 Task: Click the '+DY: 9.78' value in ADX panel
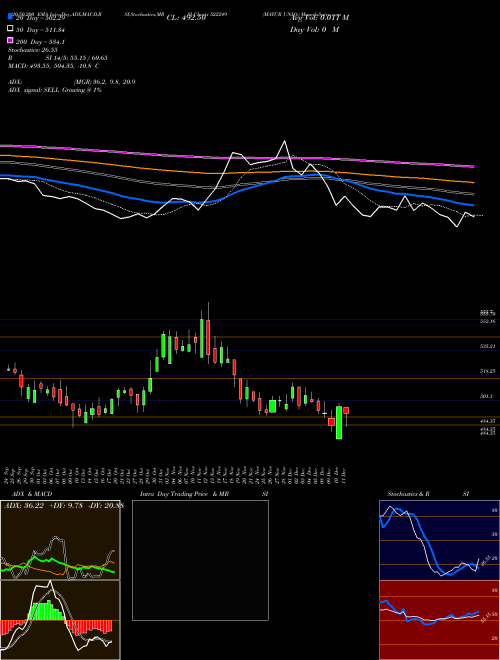[x=66, y=506]
